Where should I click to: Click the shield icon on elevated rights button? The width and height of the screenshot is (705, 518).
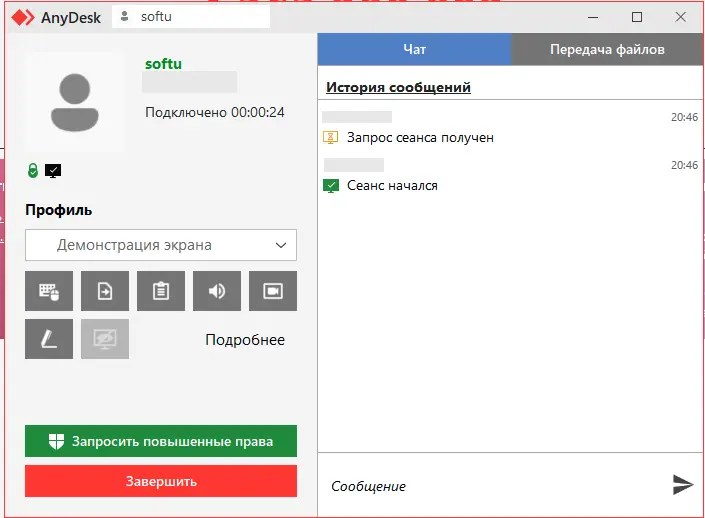[56, 441]
